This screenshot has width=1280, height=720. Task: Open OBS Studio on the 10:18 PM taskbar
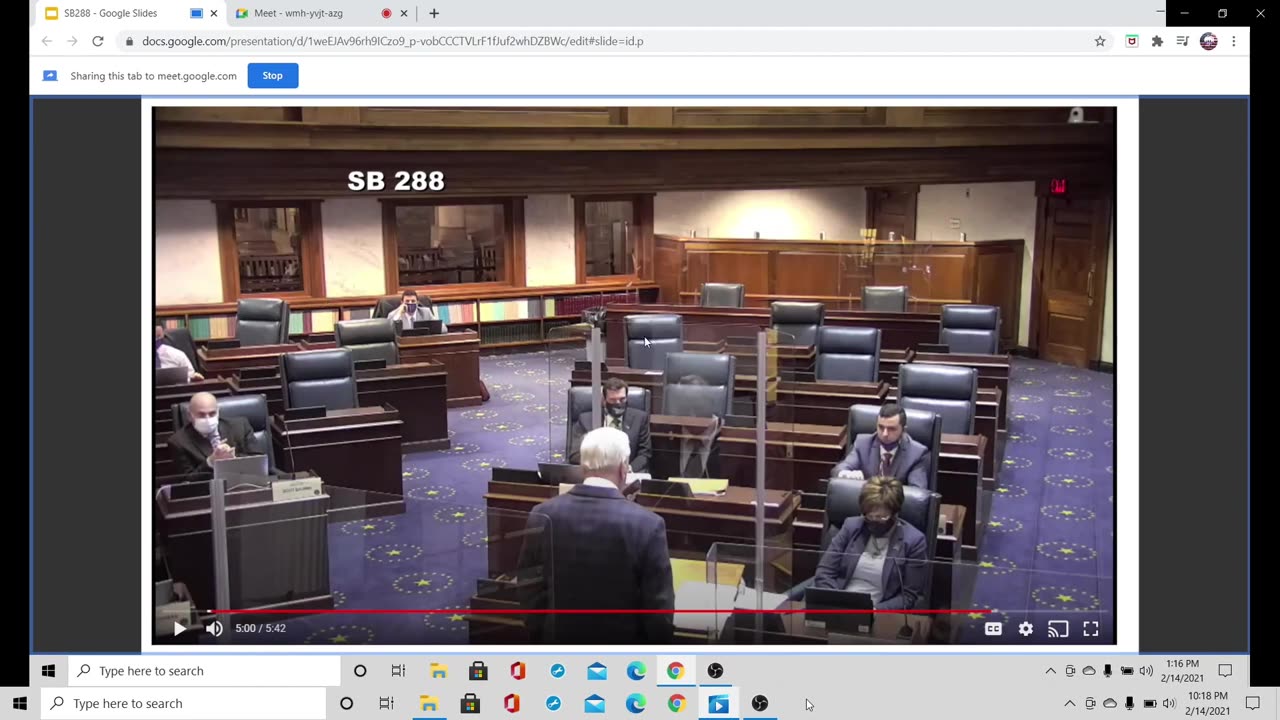[x=760, y=704]
